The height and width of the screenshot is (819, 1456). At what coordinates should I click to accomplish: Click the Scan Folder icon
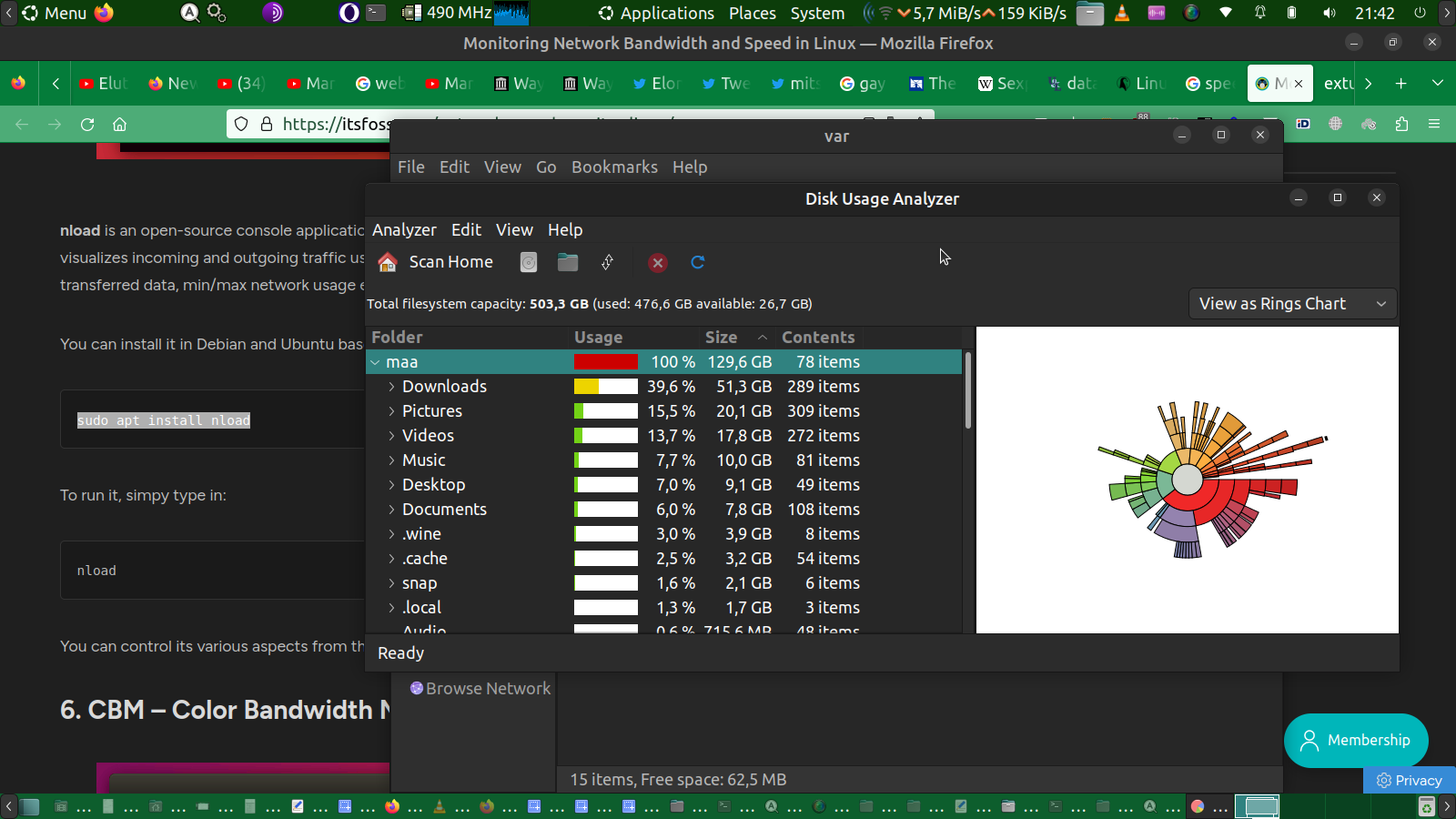(x=568, y=262)
